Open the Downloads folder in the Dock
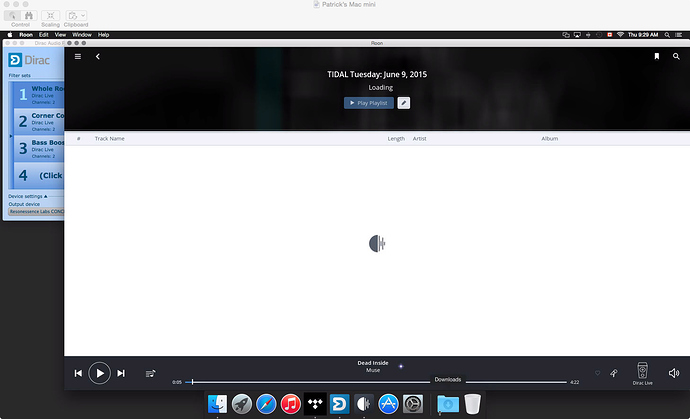The image size is (690, 419). point(448,404)
